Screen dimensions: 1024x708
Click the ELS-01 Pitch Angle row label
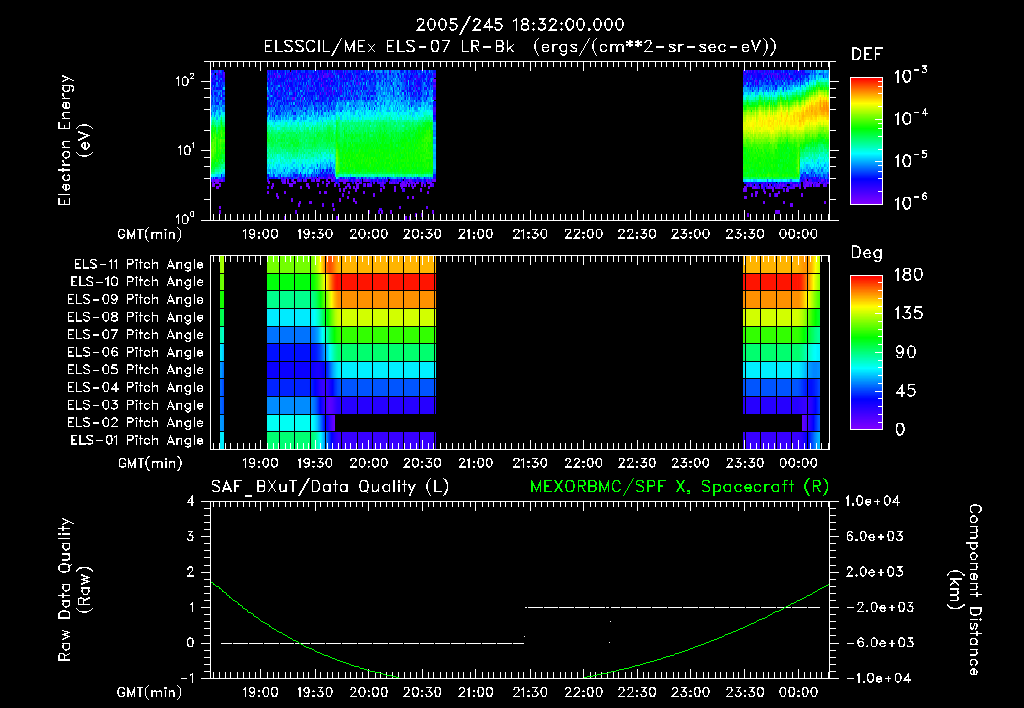[x=137, y=440]
